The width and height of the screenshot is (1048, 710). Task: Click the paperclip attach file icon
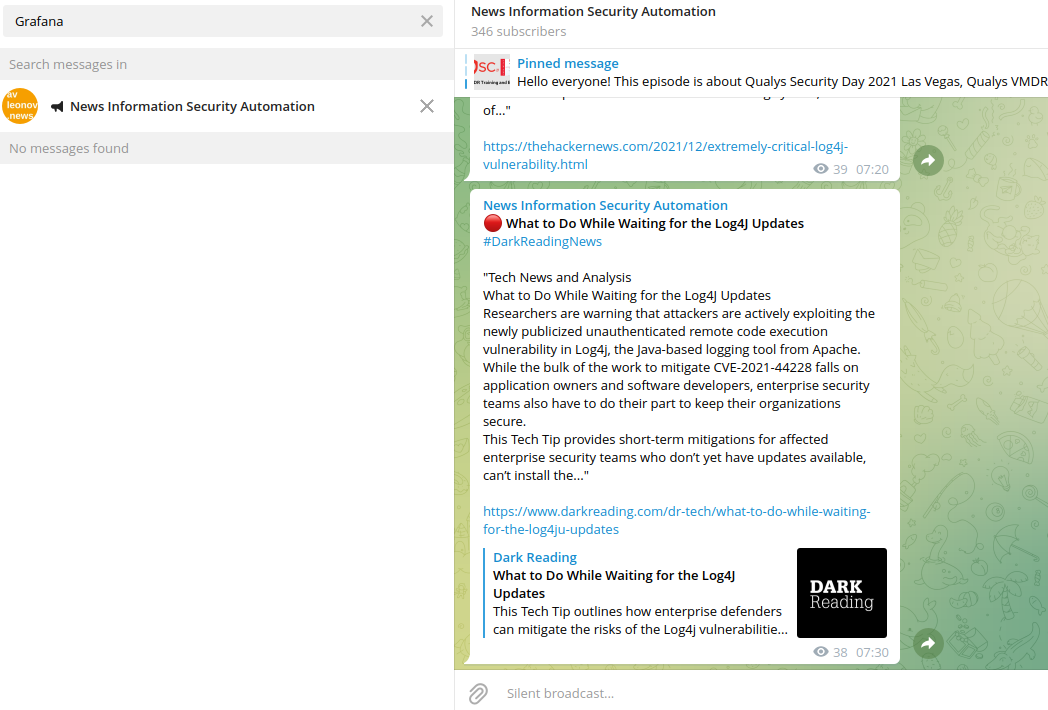(478, 693)
